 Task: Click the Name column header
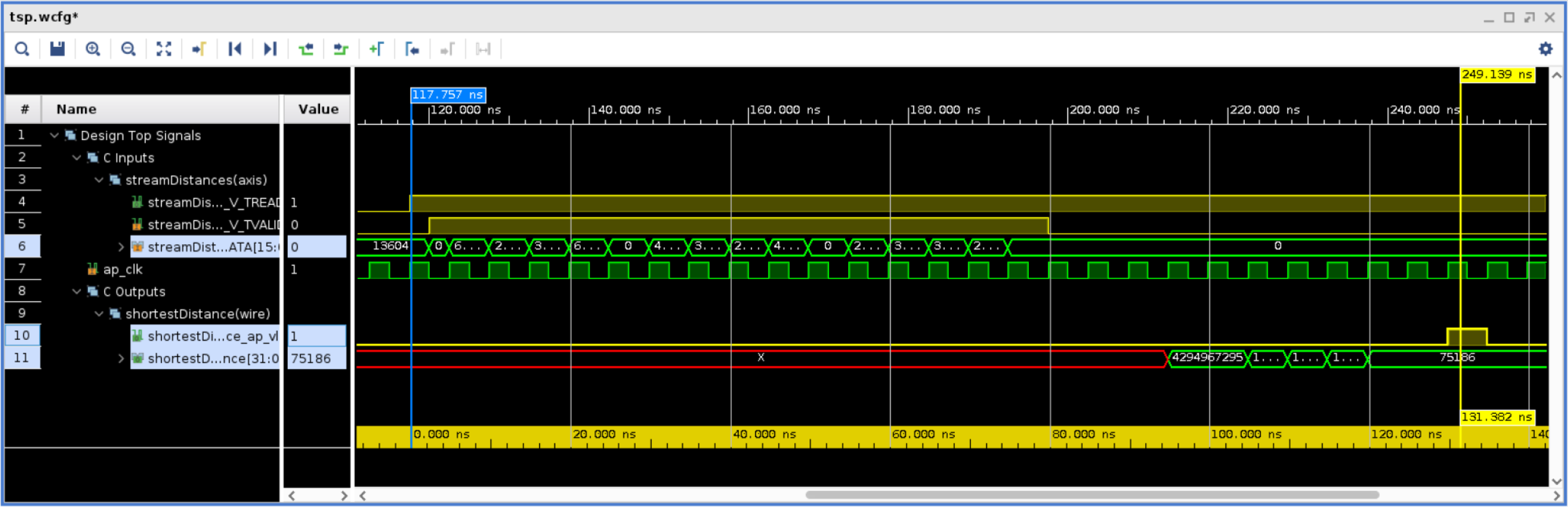76,109
